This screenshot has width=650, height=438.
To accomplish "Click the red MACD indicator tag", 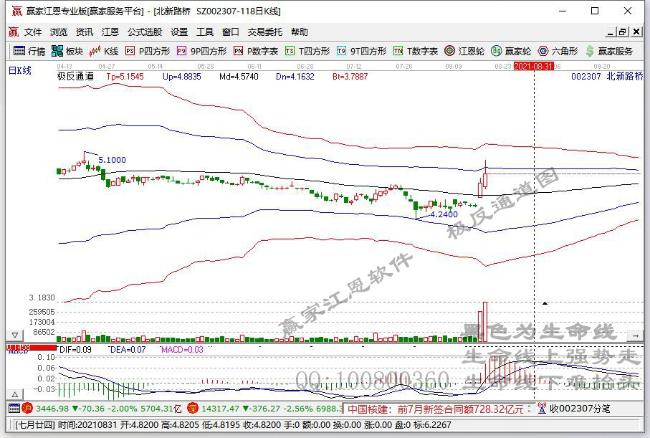I will tap(32, 348).
